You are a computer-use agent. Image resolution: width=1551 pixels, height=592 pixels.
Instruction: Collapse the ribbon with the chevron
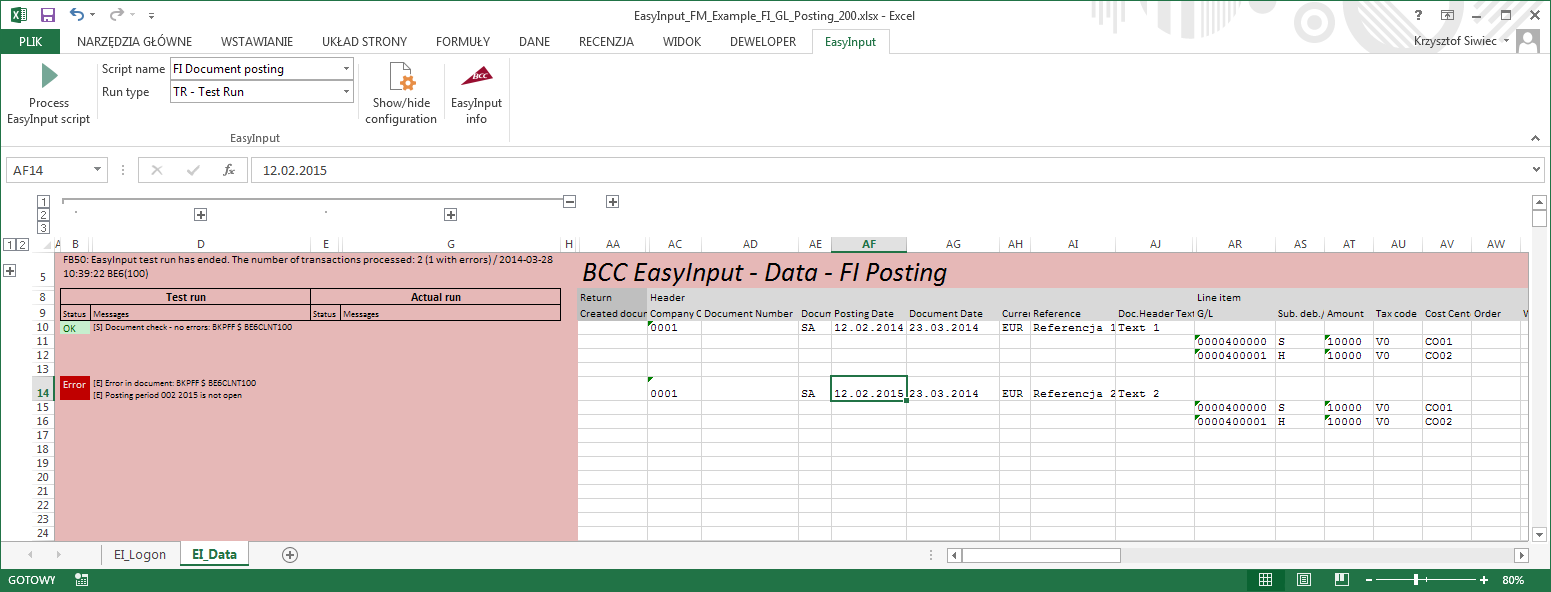(1536, 138)
